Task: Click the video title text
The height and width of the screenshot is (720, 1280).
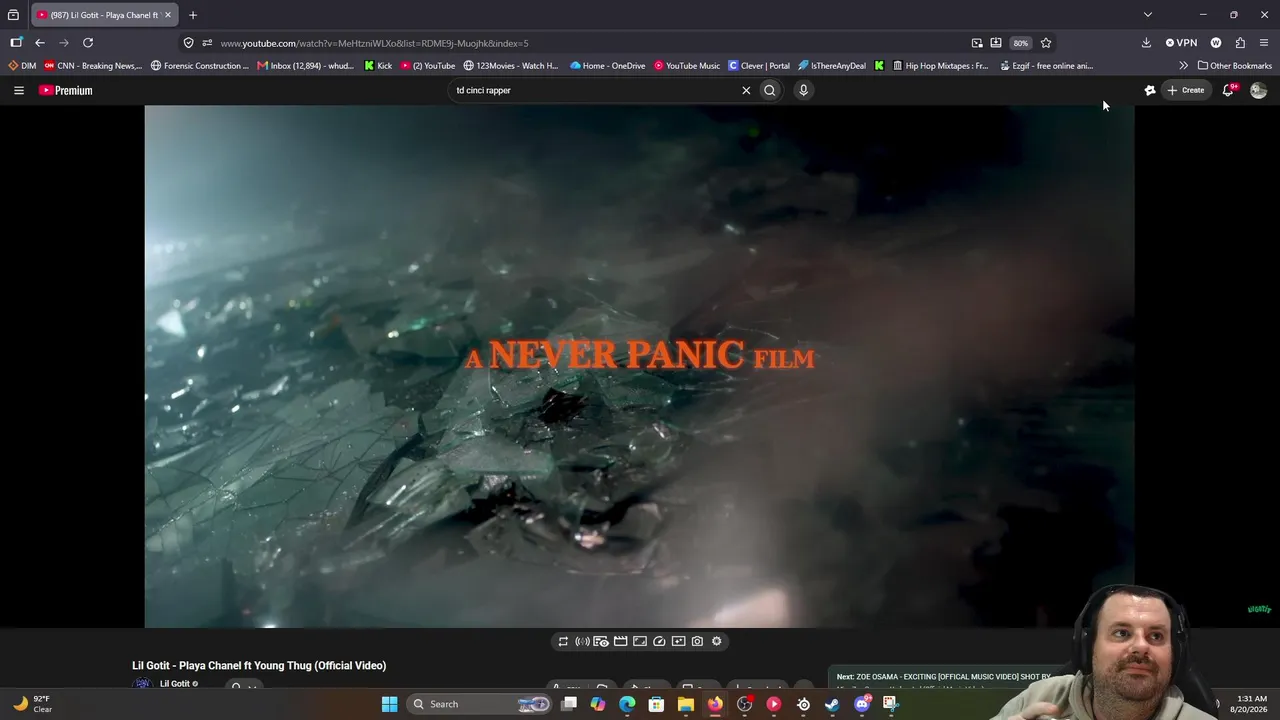Action: click(259, 666)
